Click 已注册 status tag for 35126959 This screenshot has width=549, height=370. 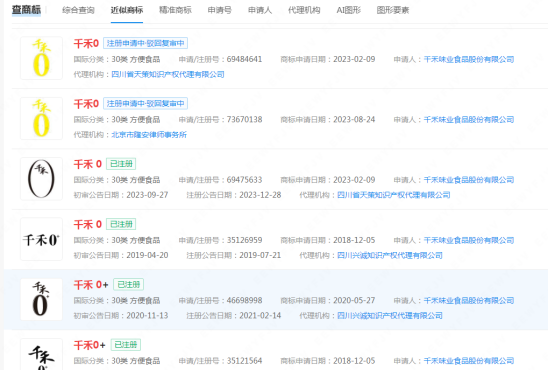point(121,224)
